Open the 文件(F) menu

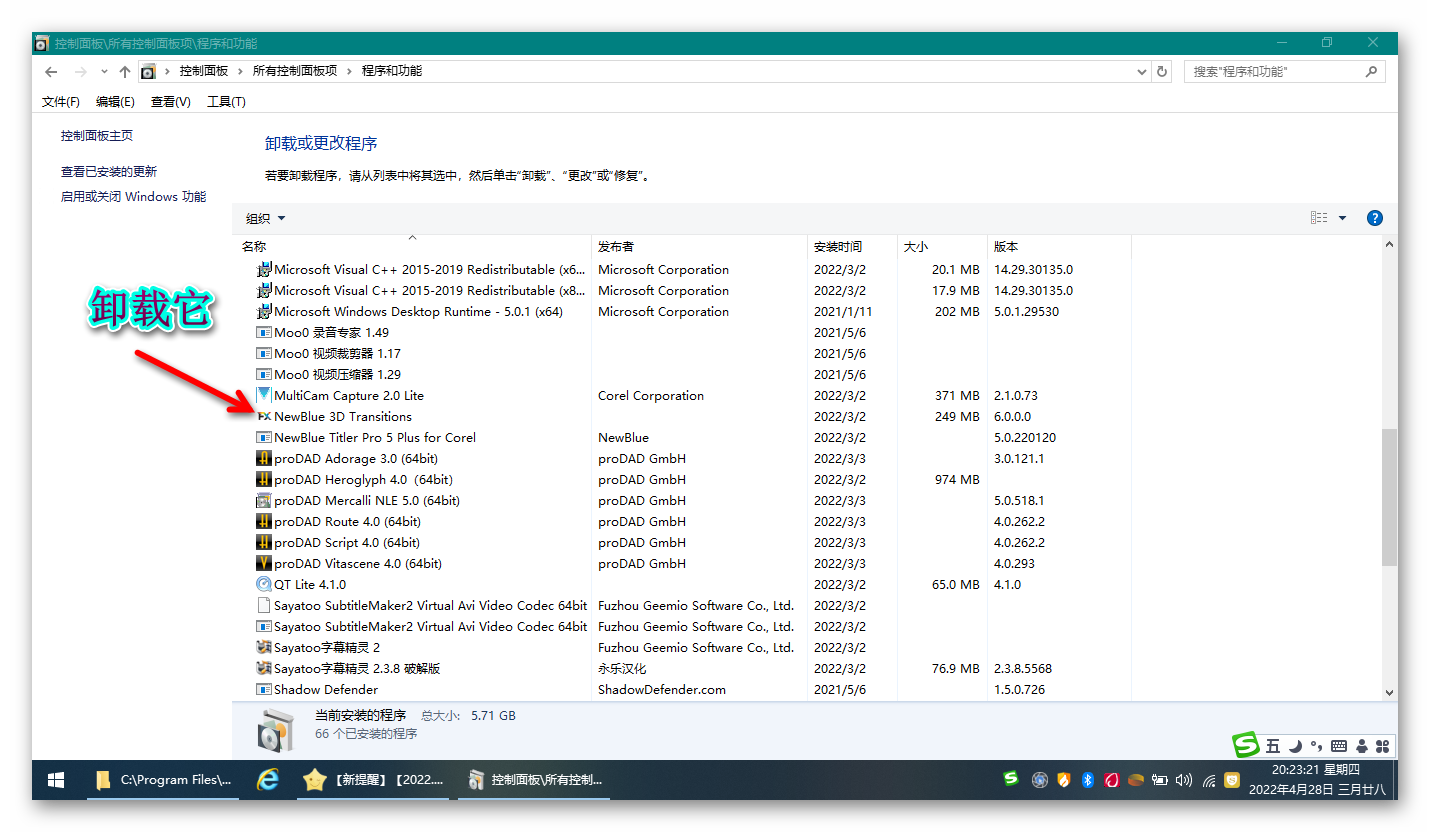point(61,102)
